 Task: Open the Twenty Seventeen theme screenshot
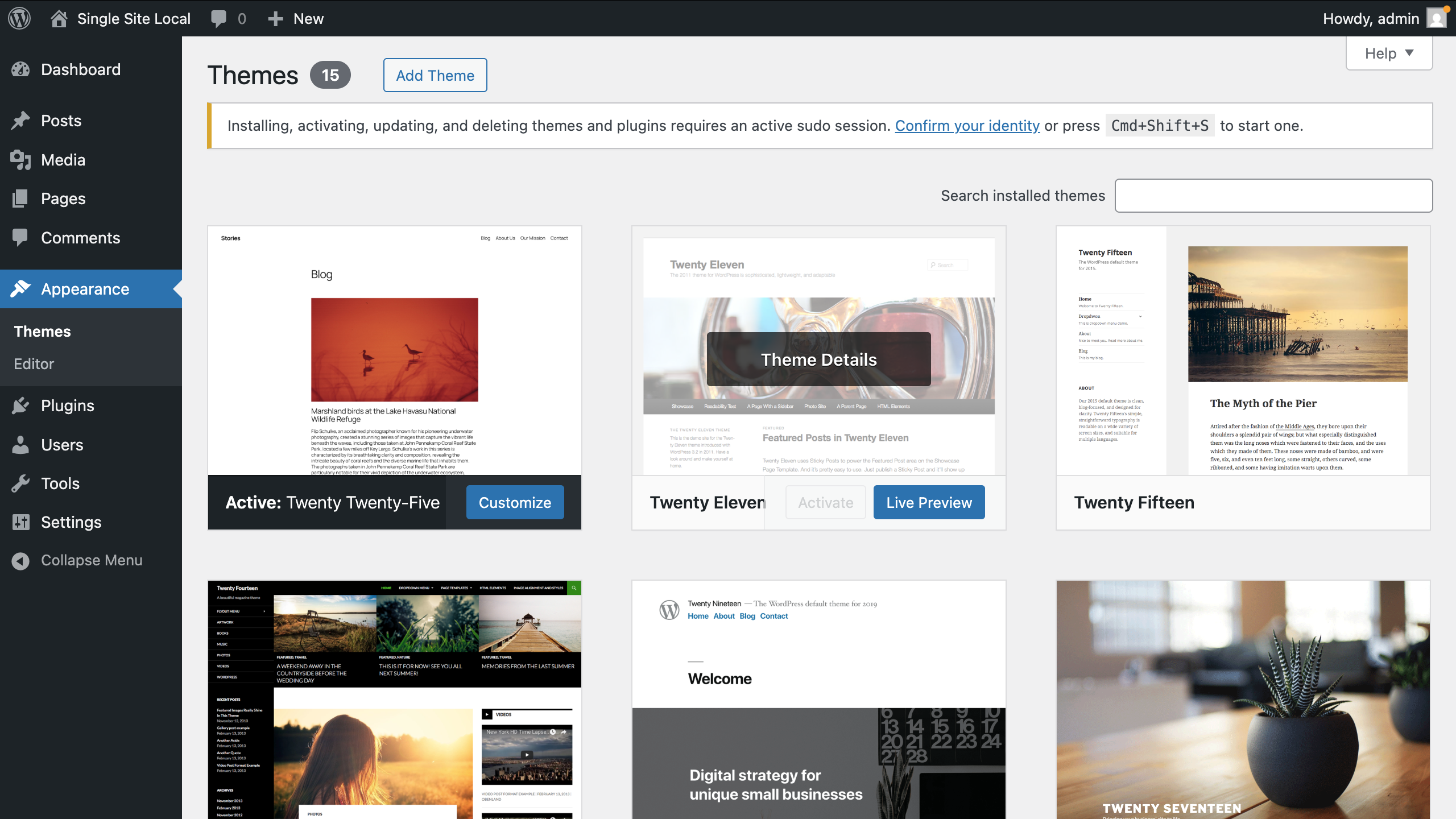1243,700
